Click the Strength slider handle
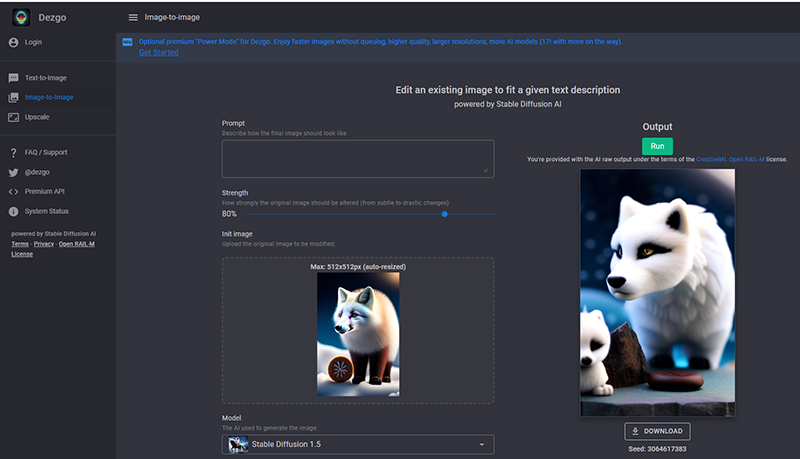This screenshot has height=459, width=800. coord(444,214)
